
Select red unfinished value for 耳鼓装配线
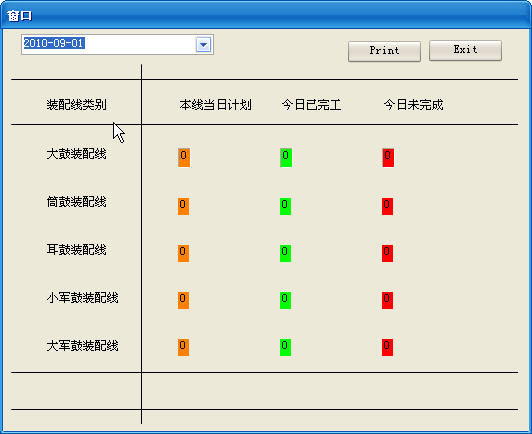coord(387,253)
